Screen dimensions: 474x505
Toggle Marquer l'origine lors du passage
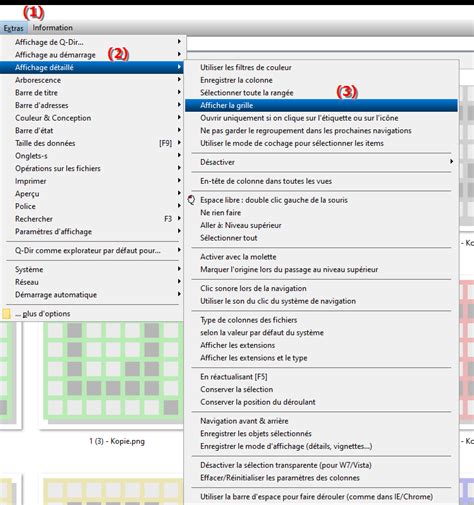pos(322,270)
